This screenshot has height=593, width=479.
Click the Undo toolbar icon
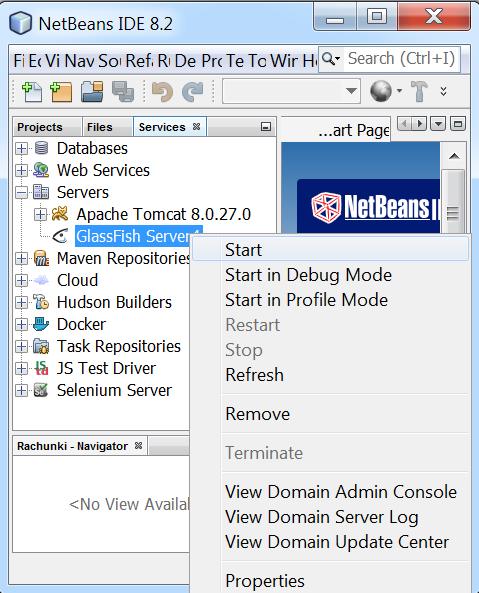click(162, 92)
